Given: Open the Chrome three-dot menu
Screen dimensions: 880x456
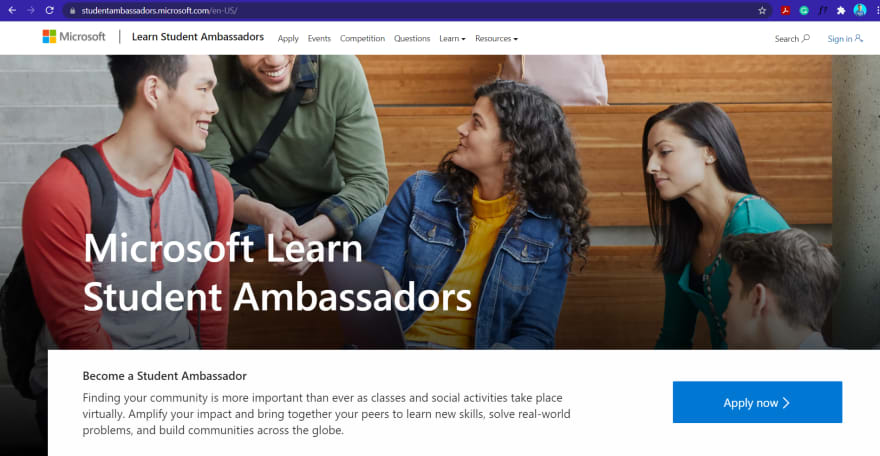Looking at the screenshot, I should pos(877,11).
